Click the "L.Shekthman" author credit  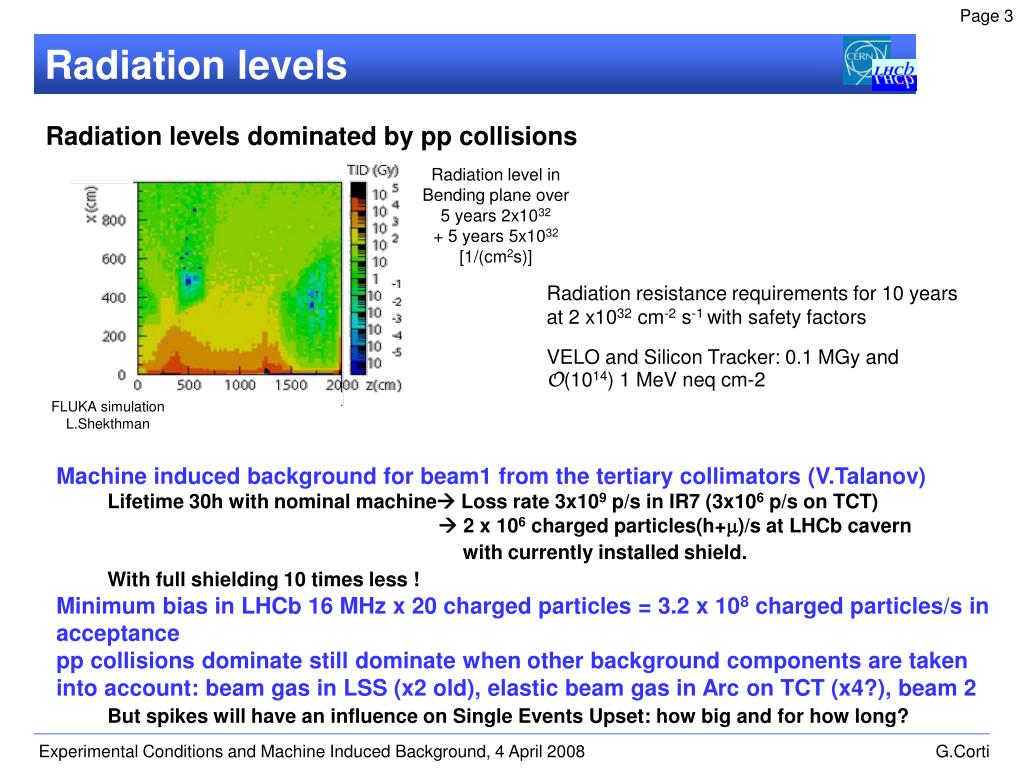pos(108,424)
